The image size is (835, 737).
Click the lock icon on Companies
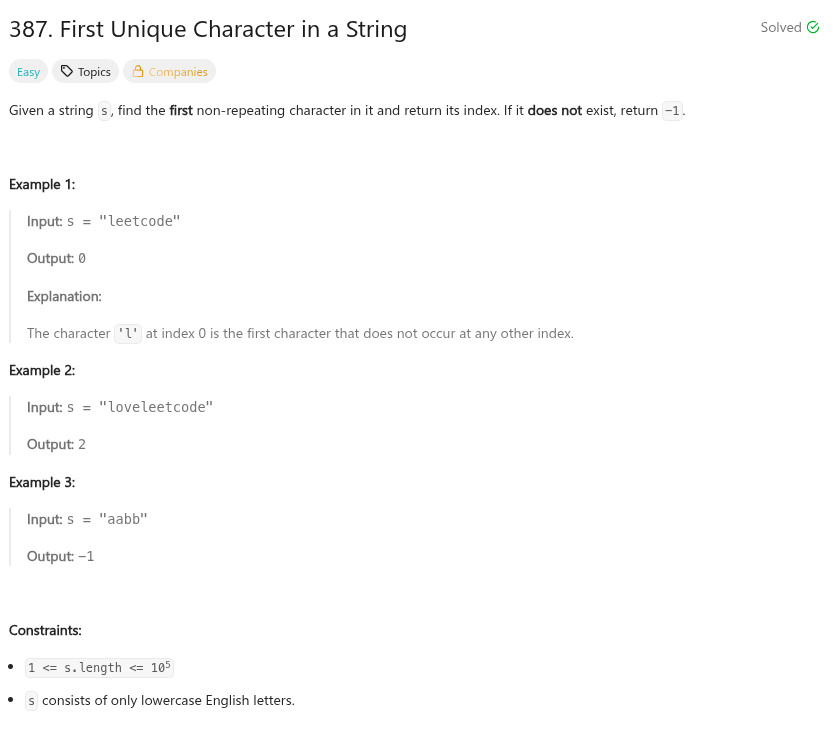(138, 72)
